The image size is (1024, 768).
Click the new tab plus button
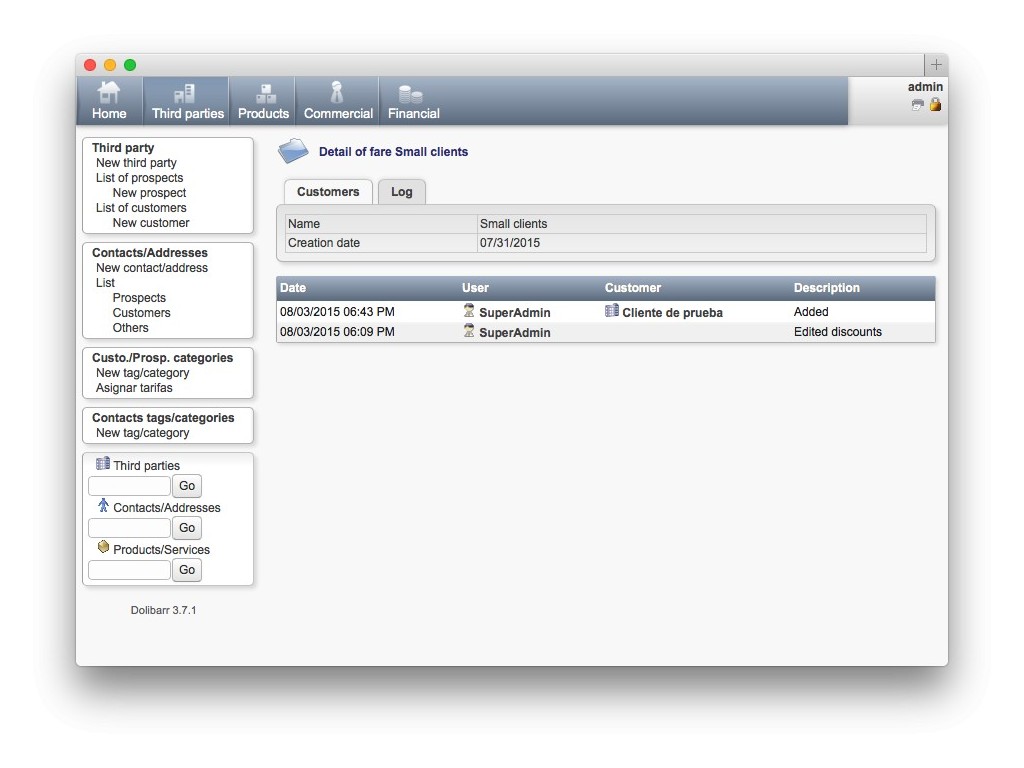click(x=936, y=65)
